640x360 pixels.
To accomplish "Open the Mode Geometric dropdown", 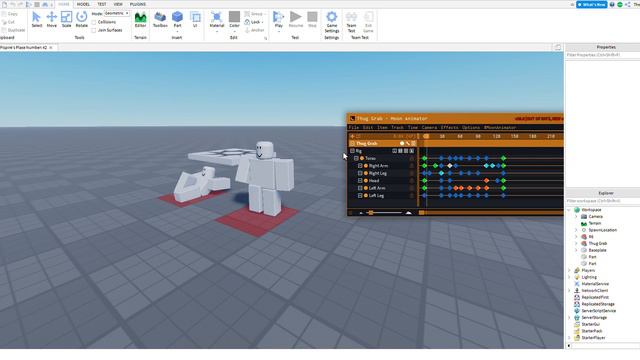I will tap(116, 13).
